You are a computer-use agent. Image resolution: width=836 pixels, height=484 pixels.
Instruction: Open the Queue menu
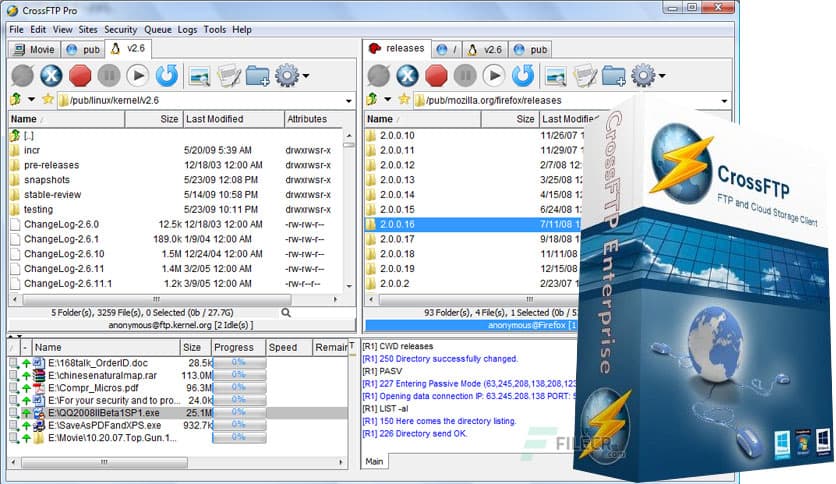[x=157, y=30]
